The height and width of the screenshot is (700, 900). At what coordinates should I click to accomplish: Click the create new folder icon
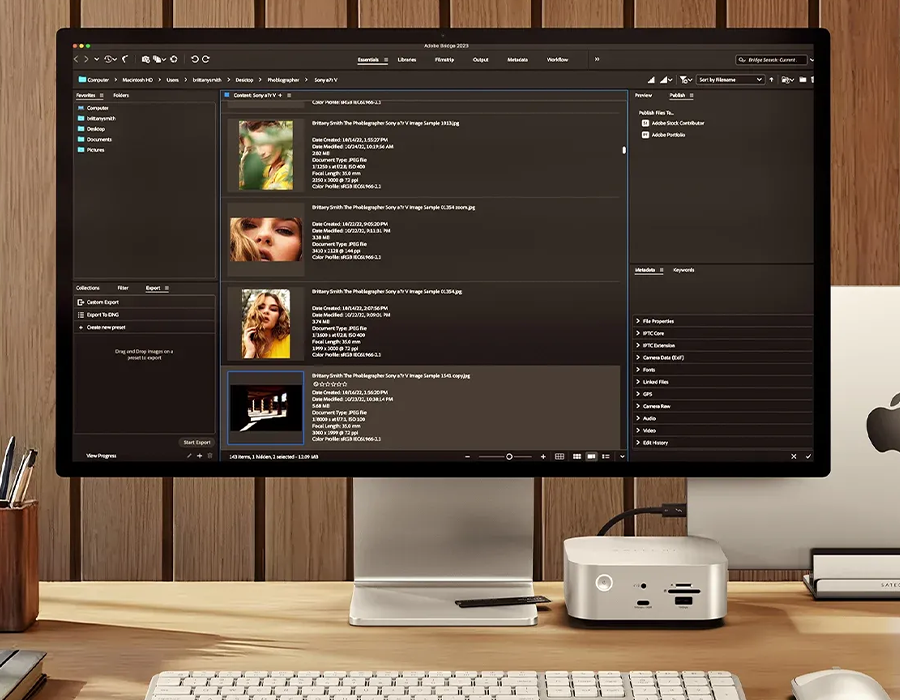804,79
